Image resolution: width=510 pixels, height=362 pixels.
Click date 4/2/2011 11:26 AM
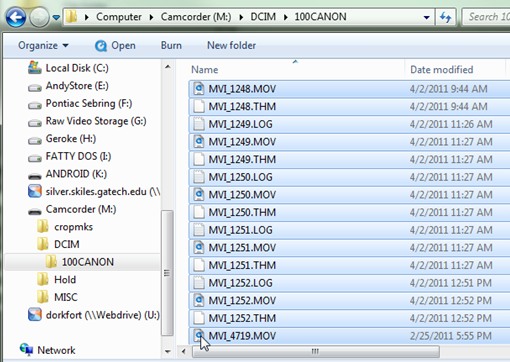(x=451, y=124)
